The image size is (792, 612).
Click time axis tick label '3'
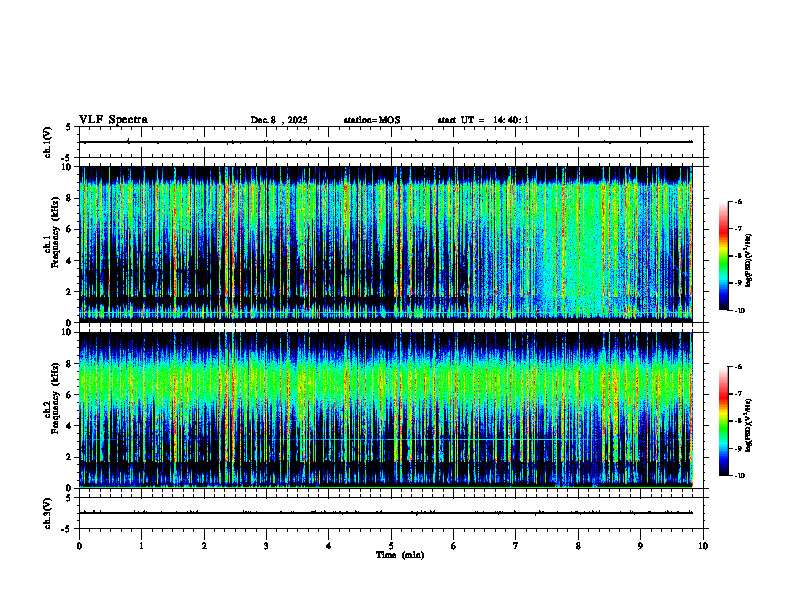pos(266,546)
